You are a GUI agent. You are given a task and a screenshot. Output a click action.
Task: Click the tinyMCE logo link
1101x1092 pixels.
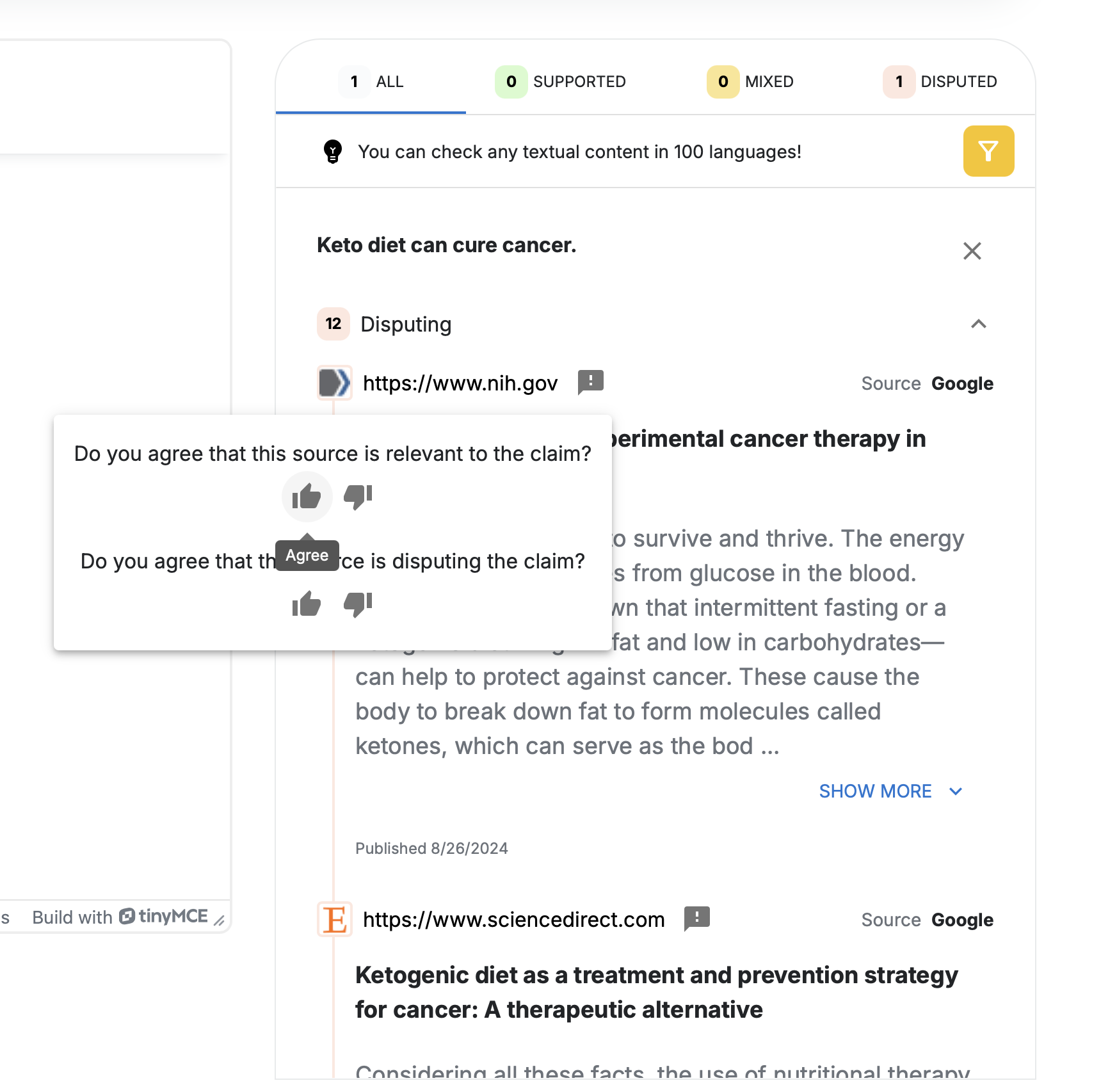click(x=164, y=917)
